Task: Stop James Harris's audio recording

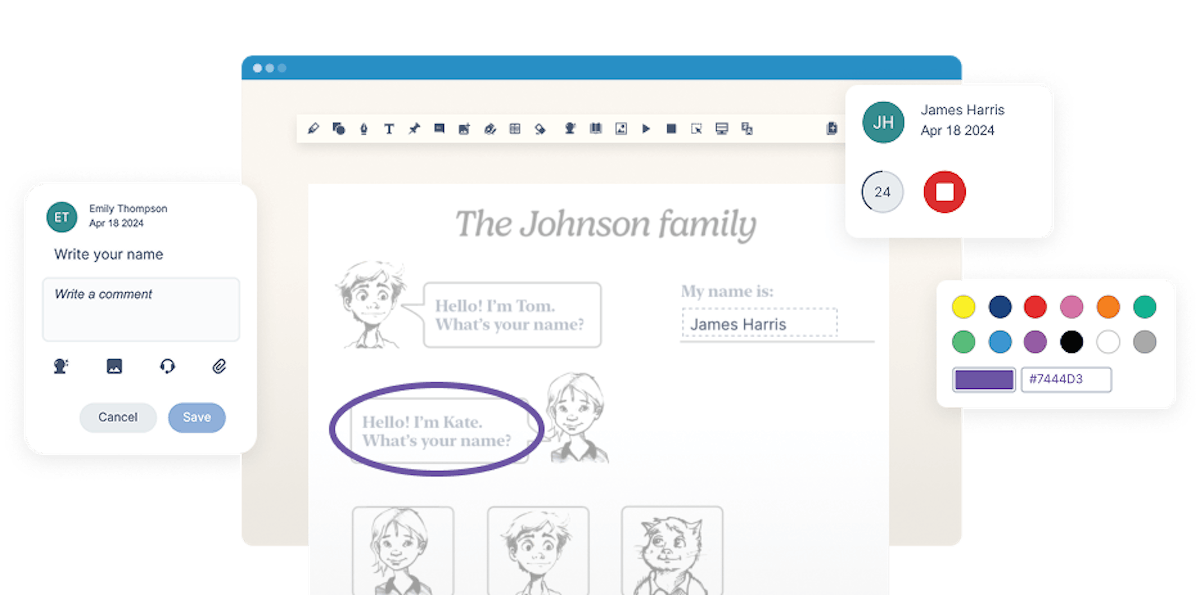Action: pos(944,190)
